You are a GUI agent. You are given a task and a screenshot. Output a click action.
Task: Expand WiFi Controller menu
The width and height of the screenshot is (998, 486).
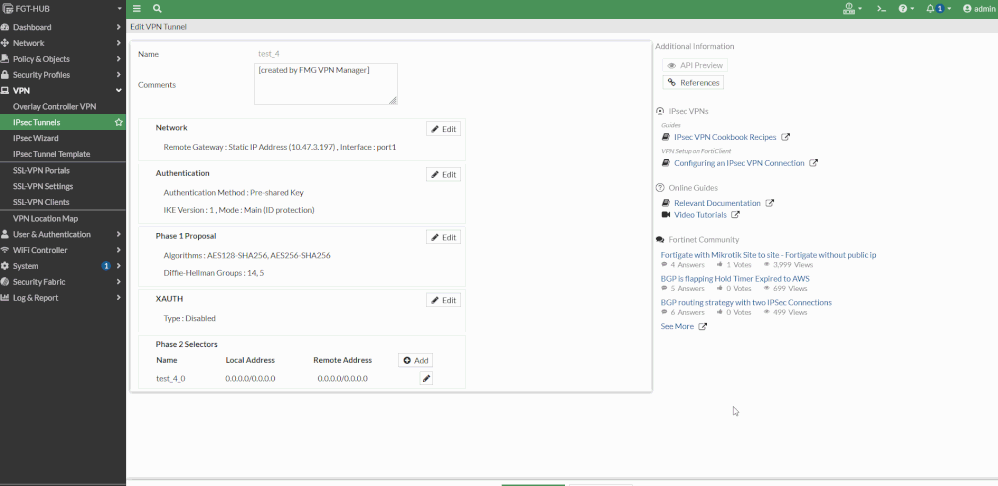pyautogui.click(x=62, y=250)
